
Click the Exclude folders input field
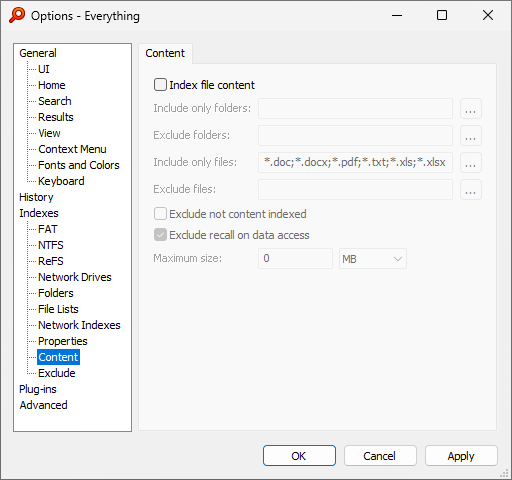[x=355, y=135]
